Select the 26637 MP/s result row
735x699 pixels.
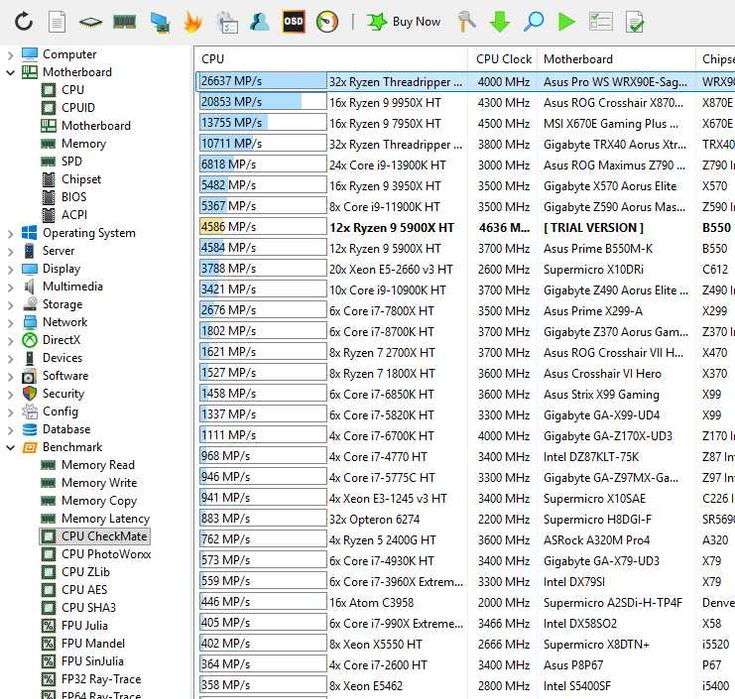tap(465, 81)
